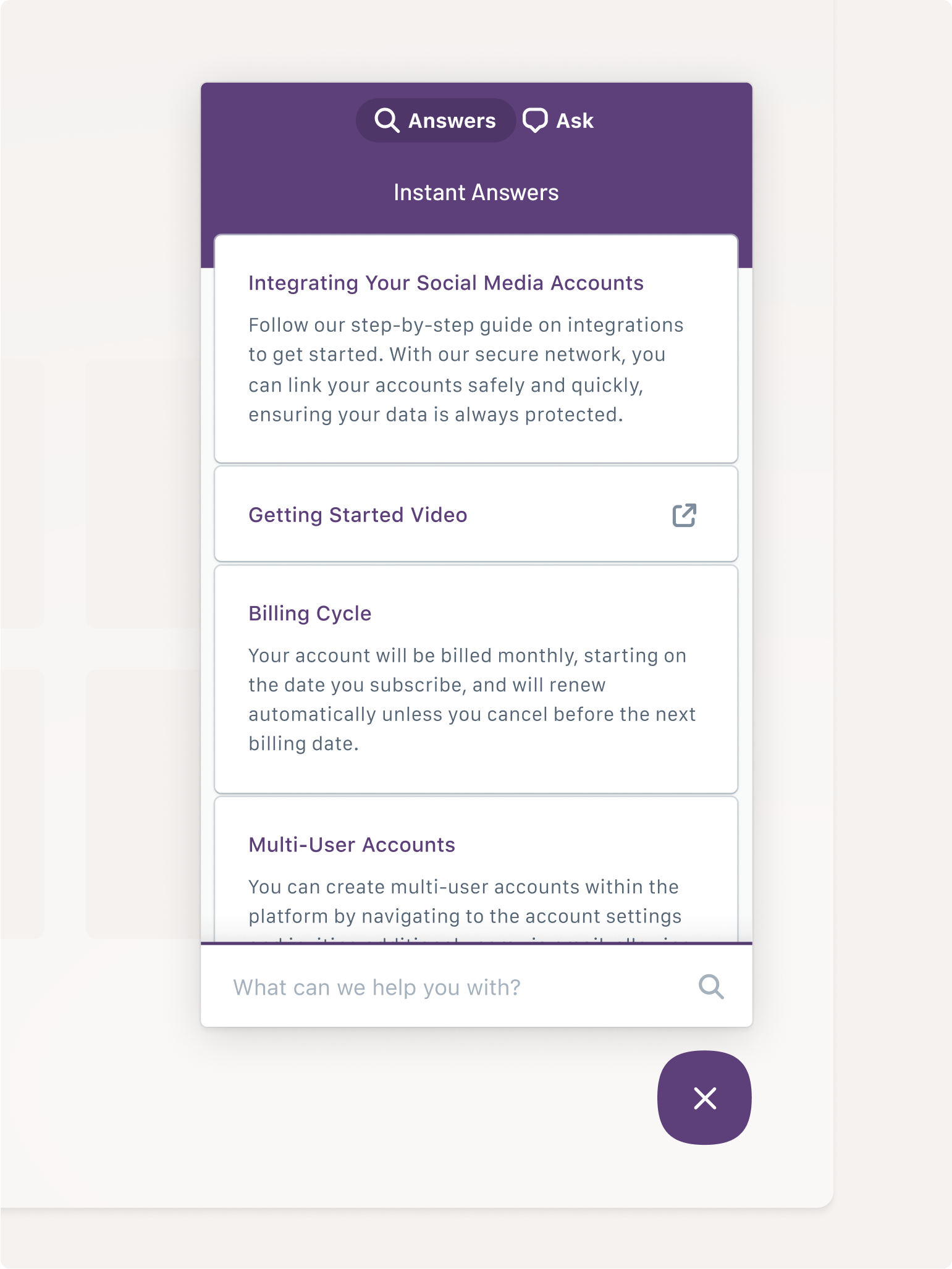Screen dimensions: 952x1269
Task: Focus the "What can we help you with?" field
Action: point(457,987)
